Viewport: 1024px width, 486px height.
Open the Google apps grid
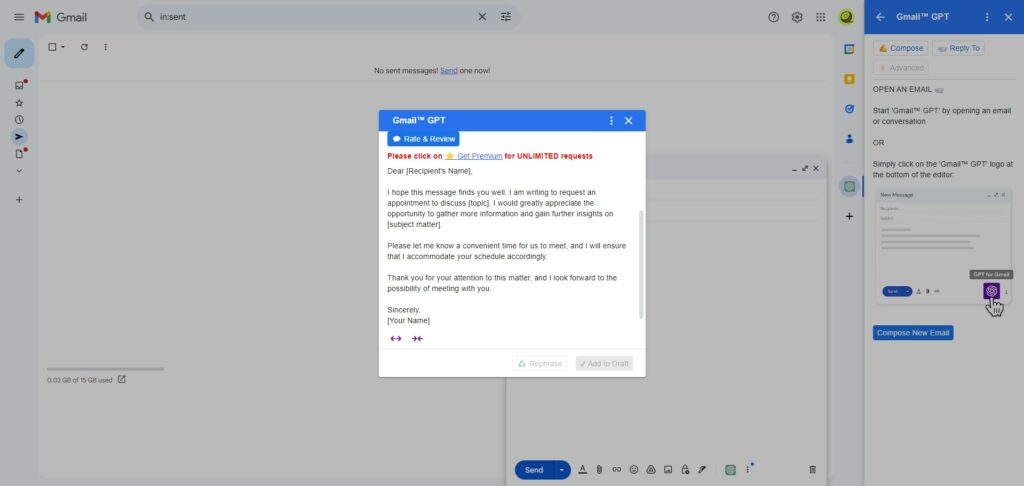pos(821,17)
